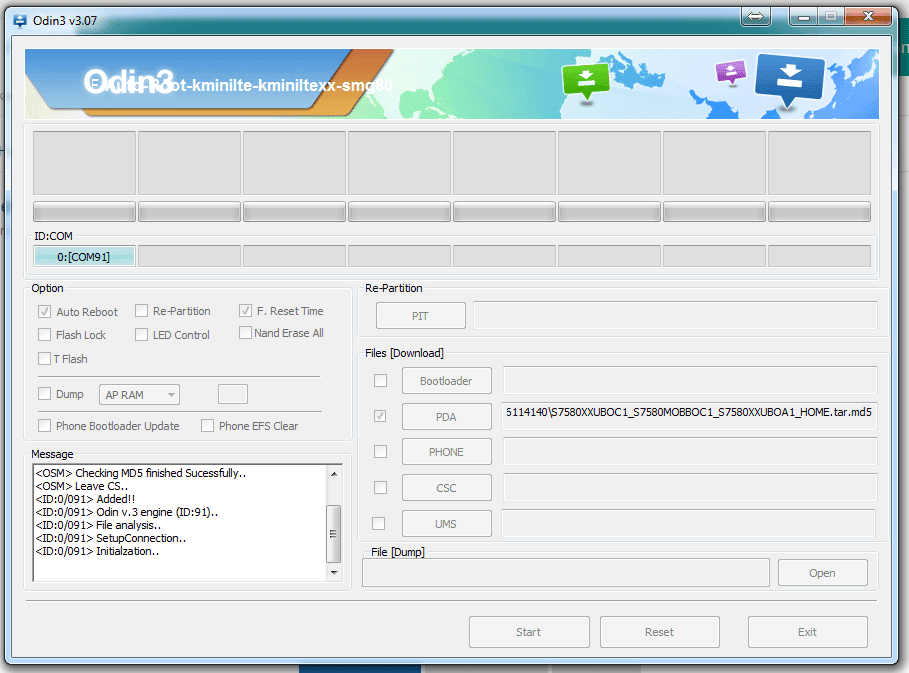Click the 0:[COM91] port box
Viewport: 909px width, 673px height.
pyautogui.click(x=84, y=256)
